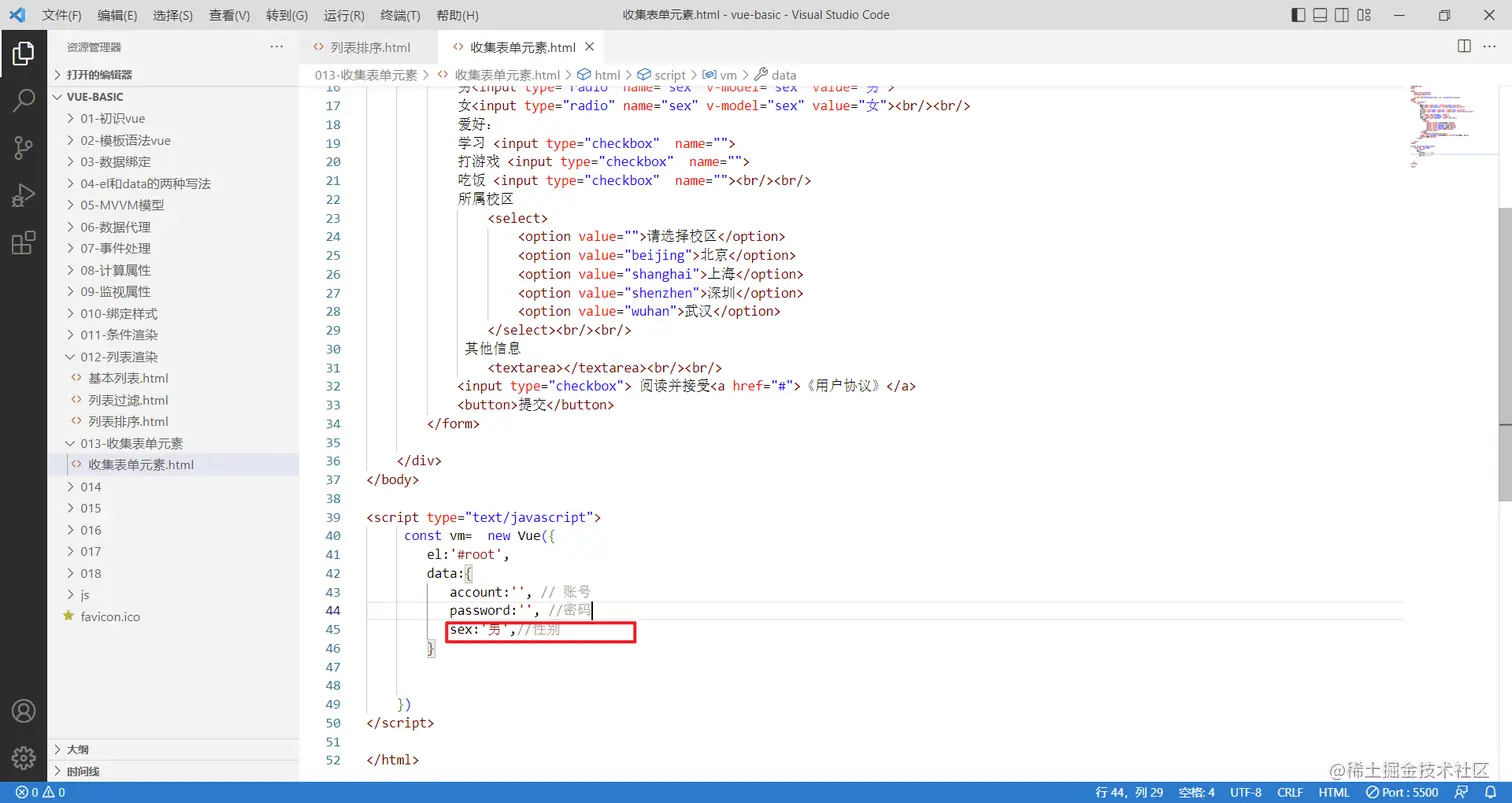Screen dimensions: 1512x803
Task: Click the errors and warnings indicator
Action: click(x=40, y=792)
